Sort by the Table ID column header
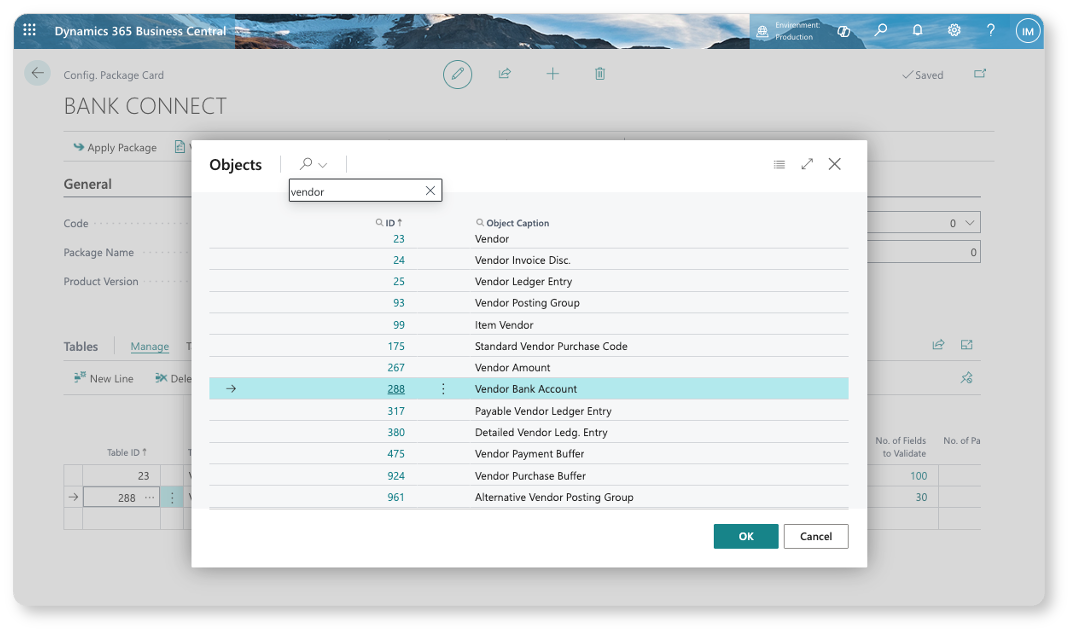The image size is (1072, 633). (126, 453)
